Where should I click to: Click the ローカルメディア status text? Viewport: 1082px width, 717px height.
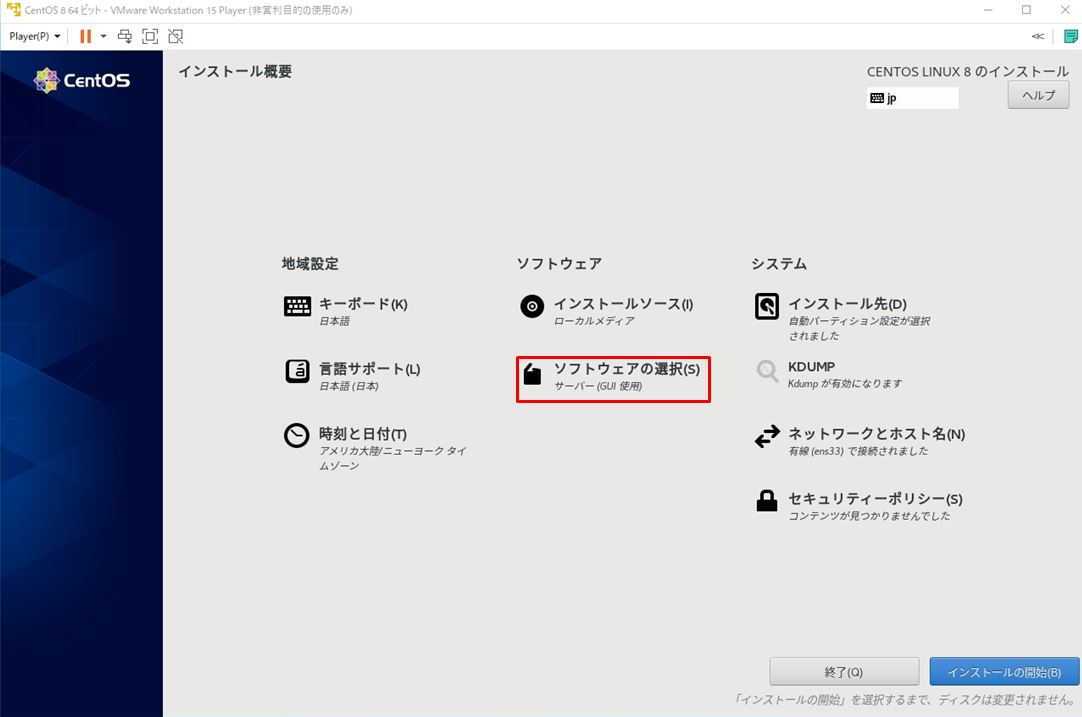tap(594, 321)
